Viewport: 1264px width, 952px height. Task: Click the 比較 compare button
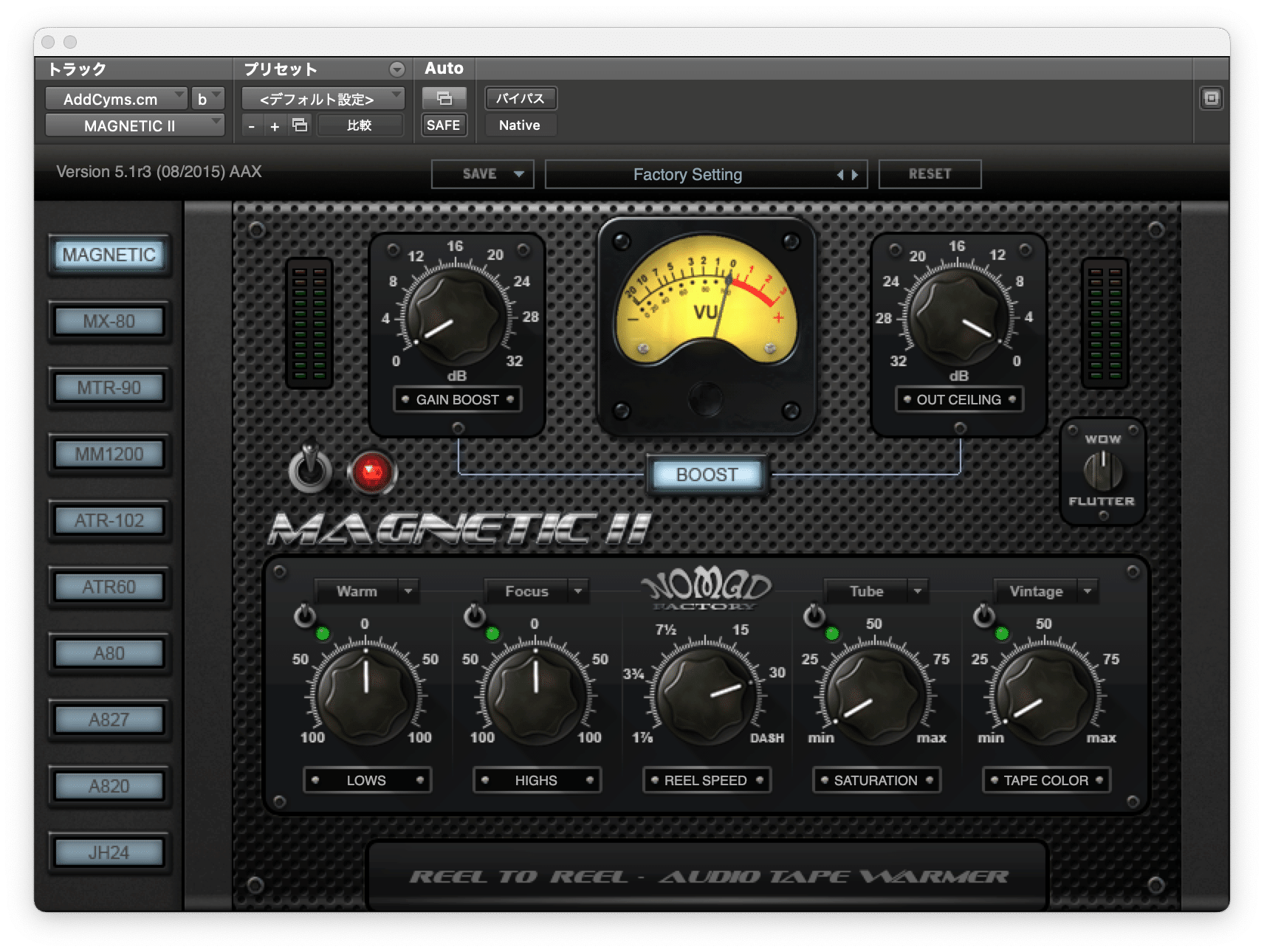coord(360,125)
